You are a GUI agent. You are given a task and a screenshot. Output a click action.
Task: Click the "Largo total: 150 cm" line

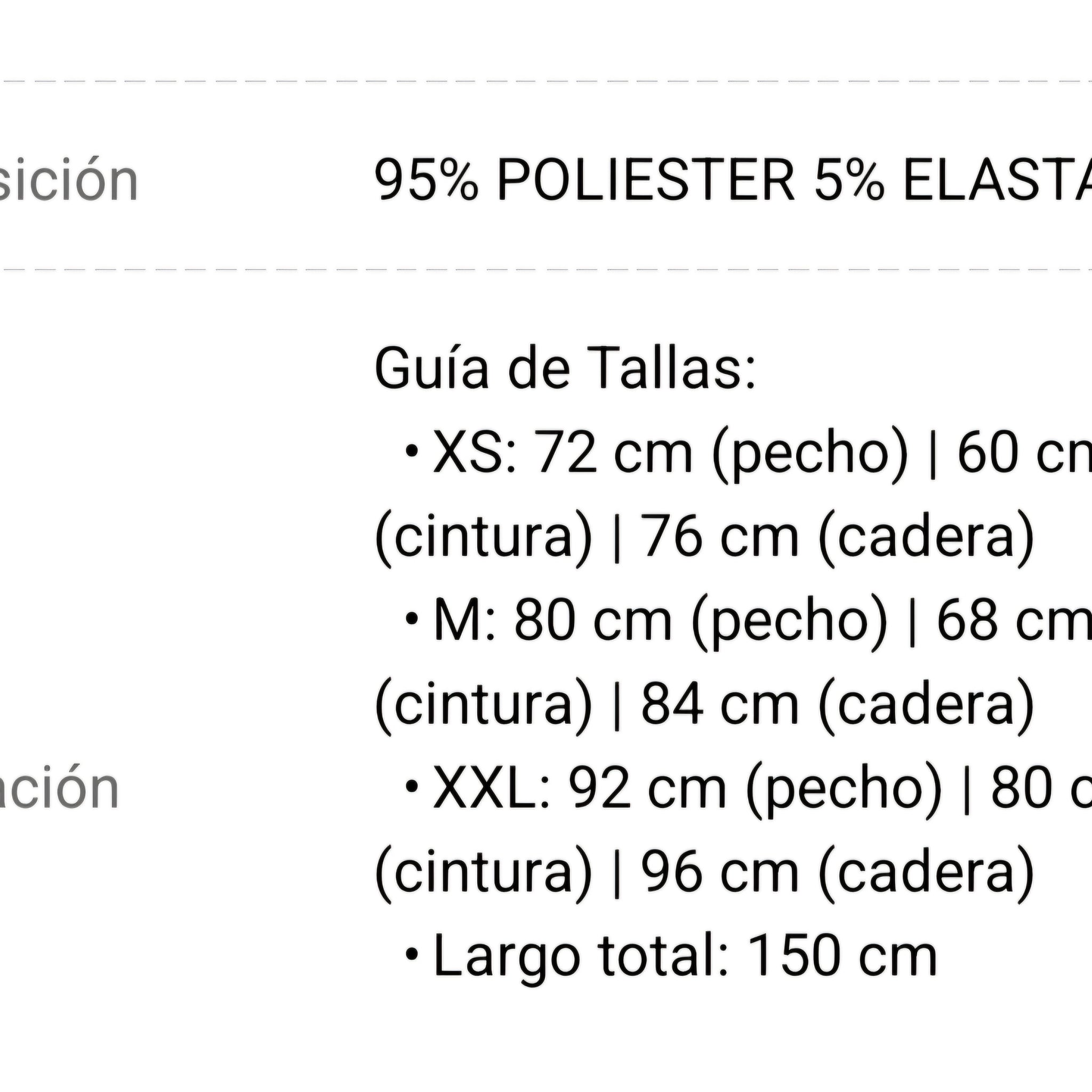click(x=685, y=956)
